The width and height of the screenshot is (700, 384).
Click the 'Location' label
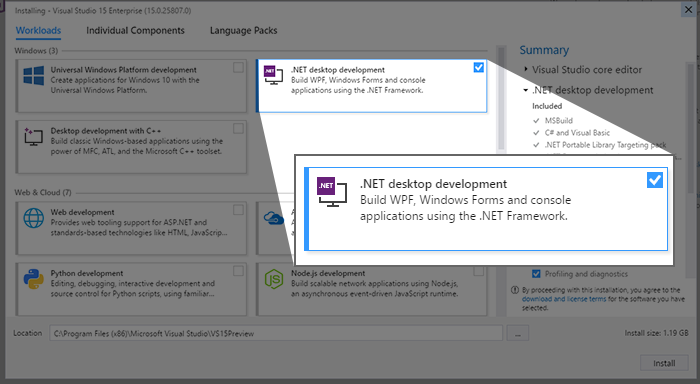tap(27, 333)
